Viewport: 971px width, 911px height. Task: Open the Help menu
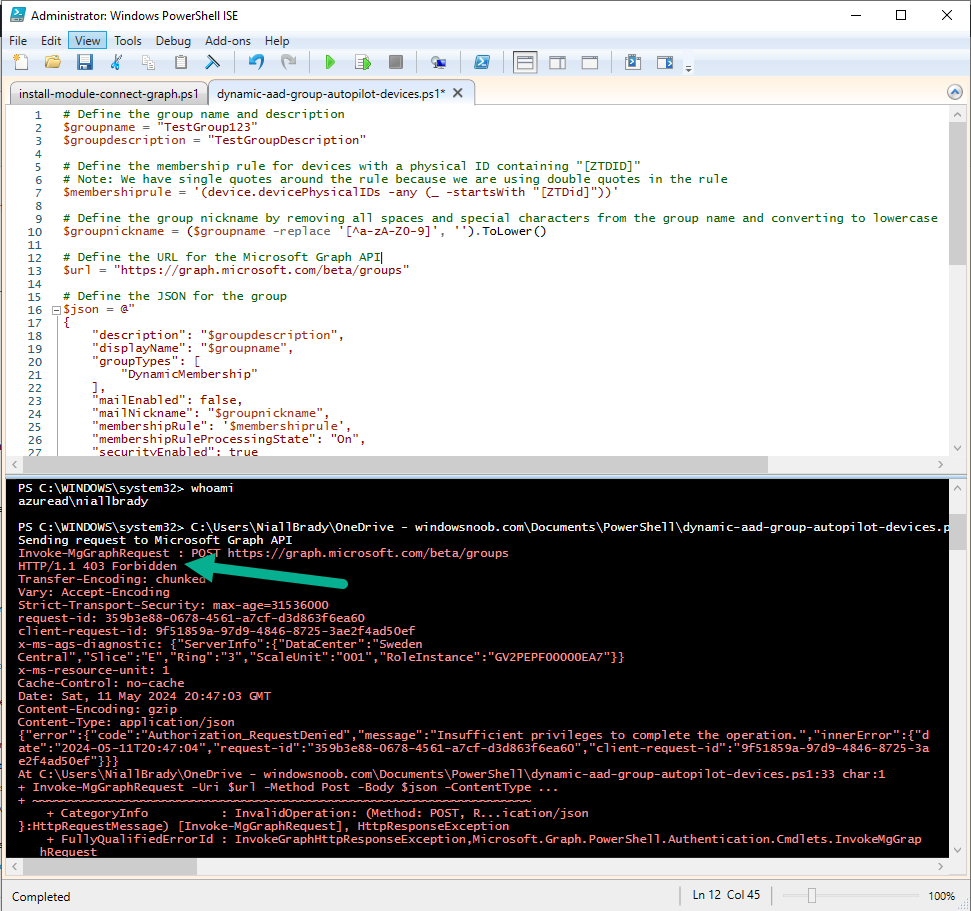[x=277, y=41]
